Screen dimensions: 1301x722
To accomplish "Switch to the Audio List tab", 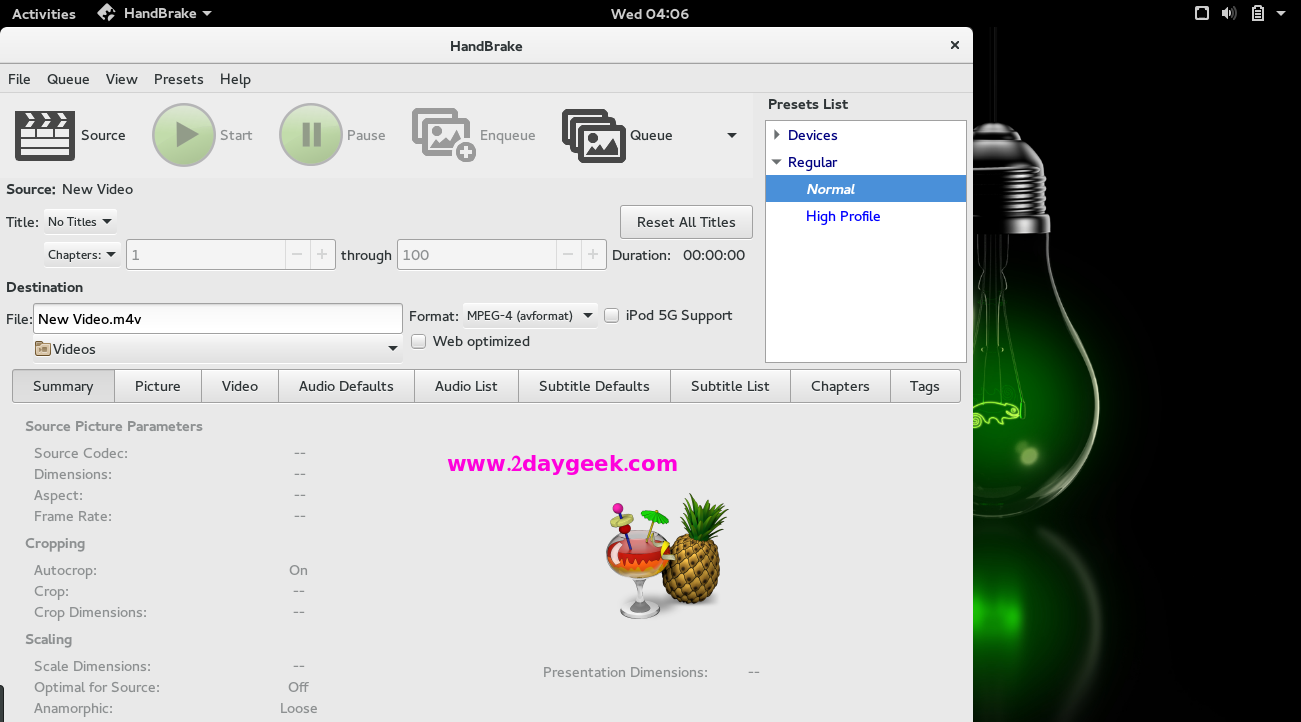I will point(466,386).
